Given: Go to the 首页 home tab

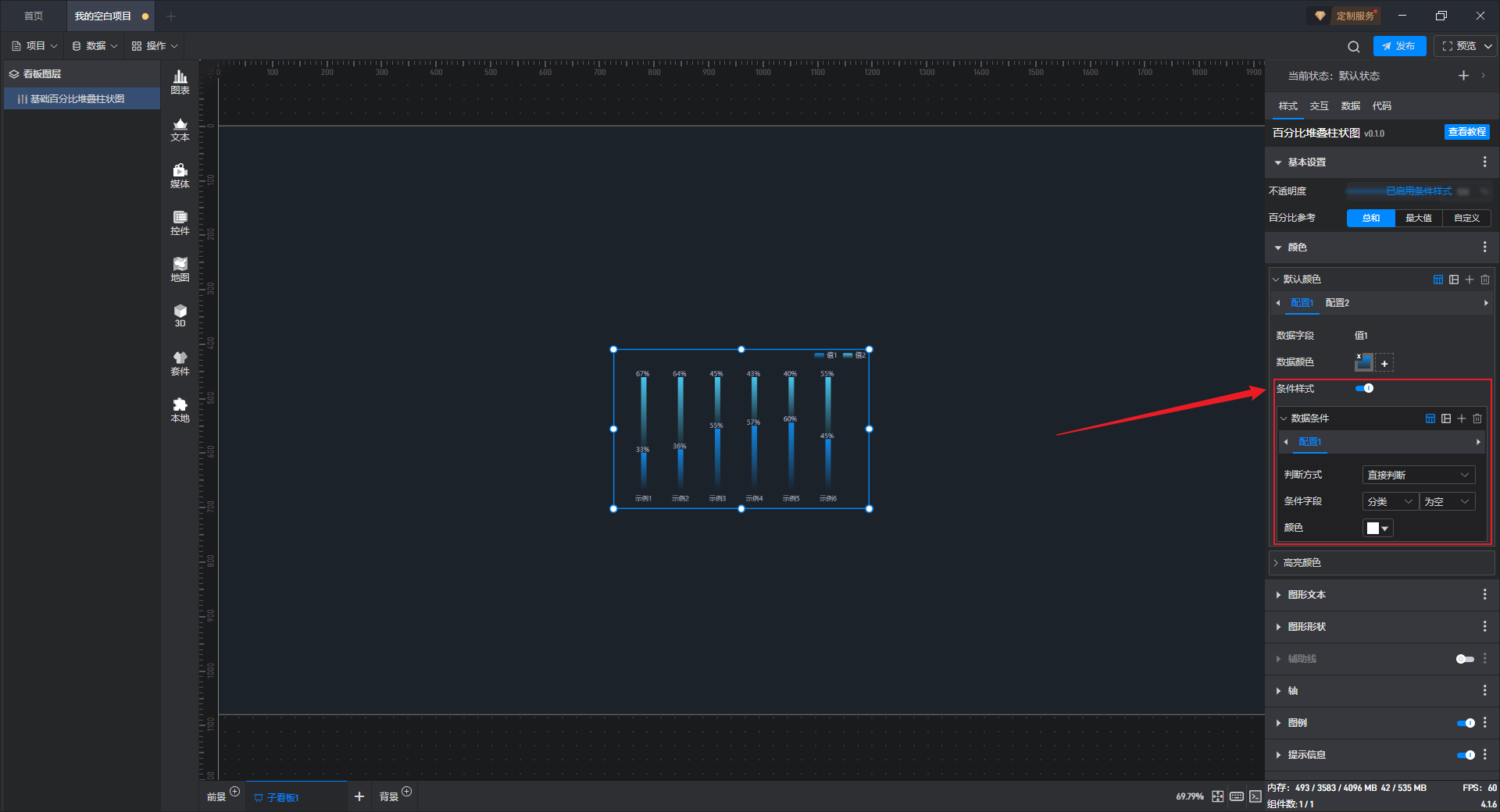Looking at the screenshot, I should [x=34, y=16].
